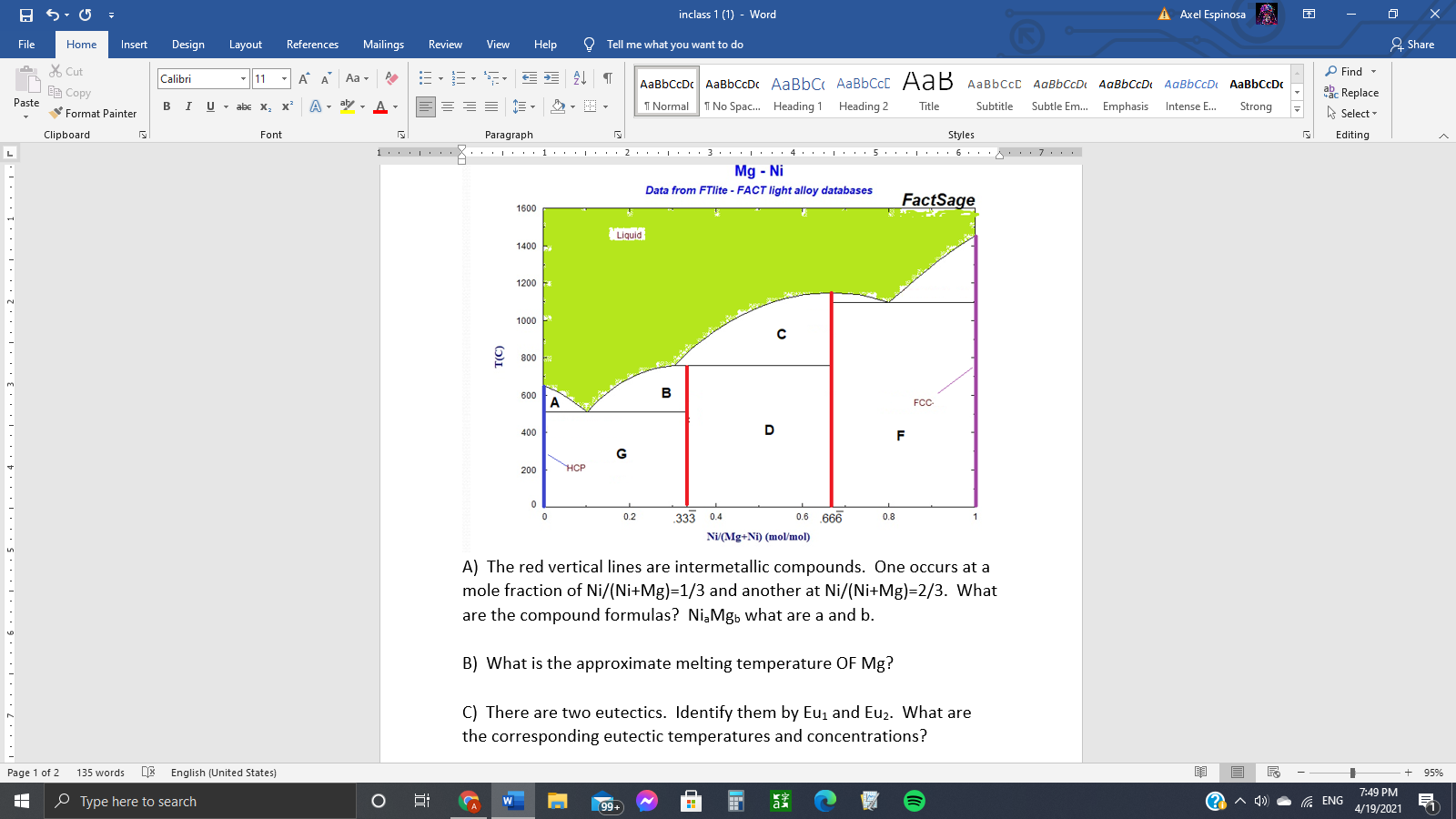Click the Center alignment icon
Image resolution: width=1456 pixels, height=819 pixels.
click(447, 106)
